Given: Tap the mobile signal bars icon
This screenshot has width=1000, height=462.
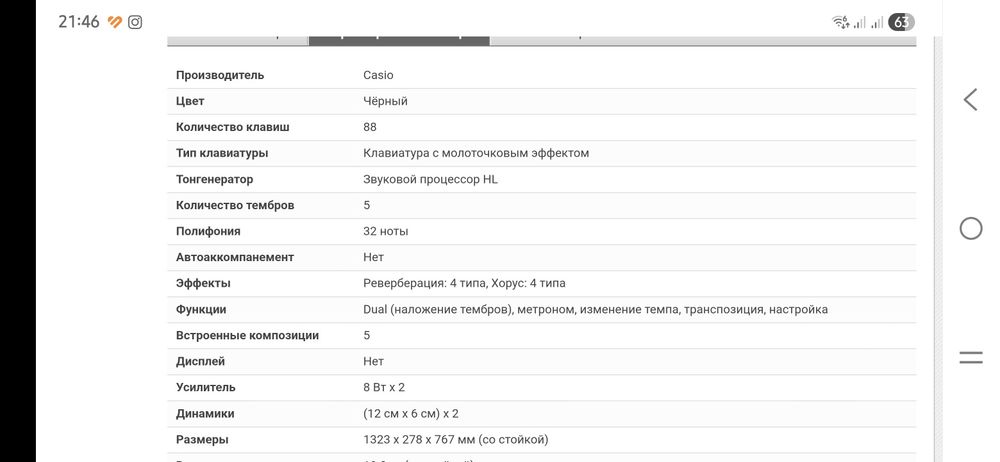Looking at the screenshot, I should click(x=876, y=22).
